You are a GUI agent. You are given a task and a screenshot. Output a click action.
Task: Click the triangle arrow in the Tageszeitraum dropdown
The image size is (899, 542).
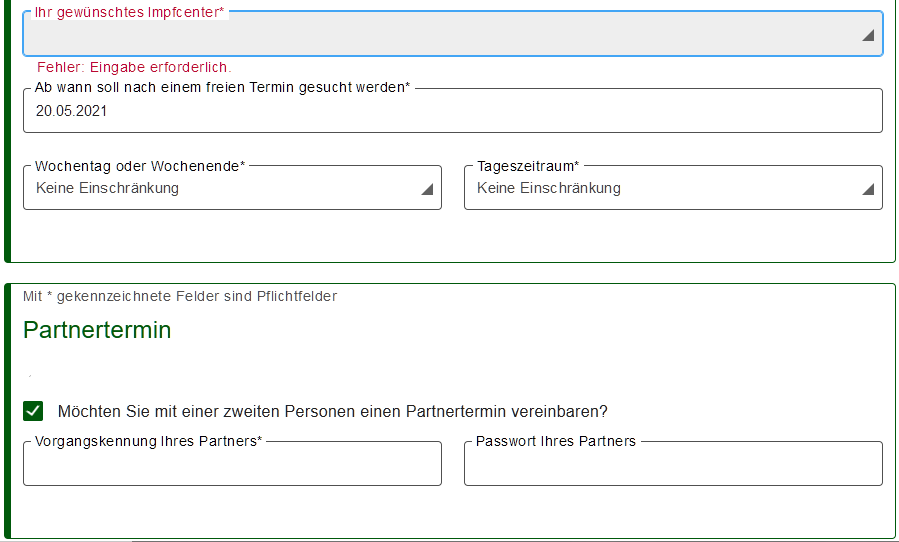point(868,189)
